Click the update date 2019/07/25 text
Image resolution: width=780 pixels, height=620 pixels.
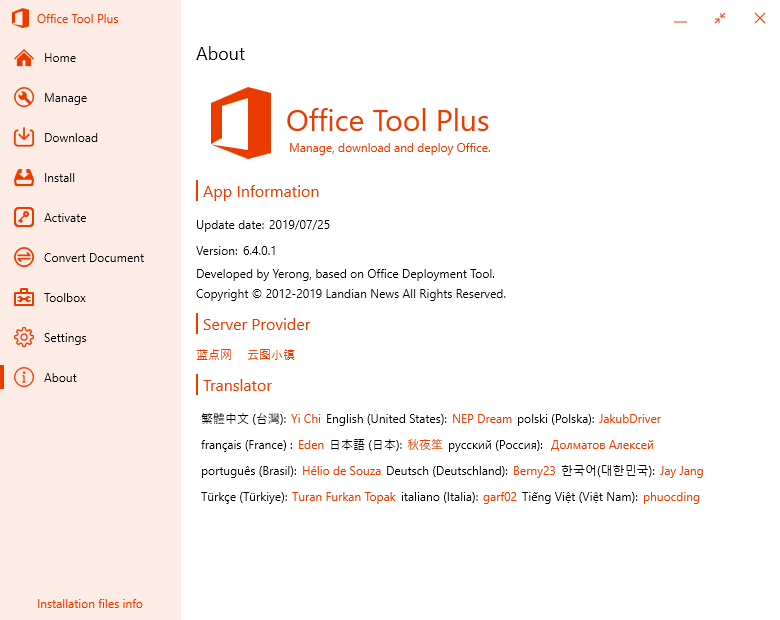coord(263,224)
